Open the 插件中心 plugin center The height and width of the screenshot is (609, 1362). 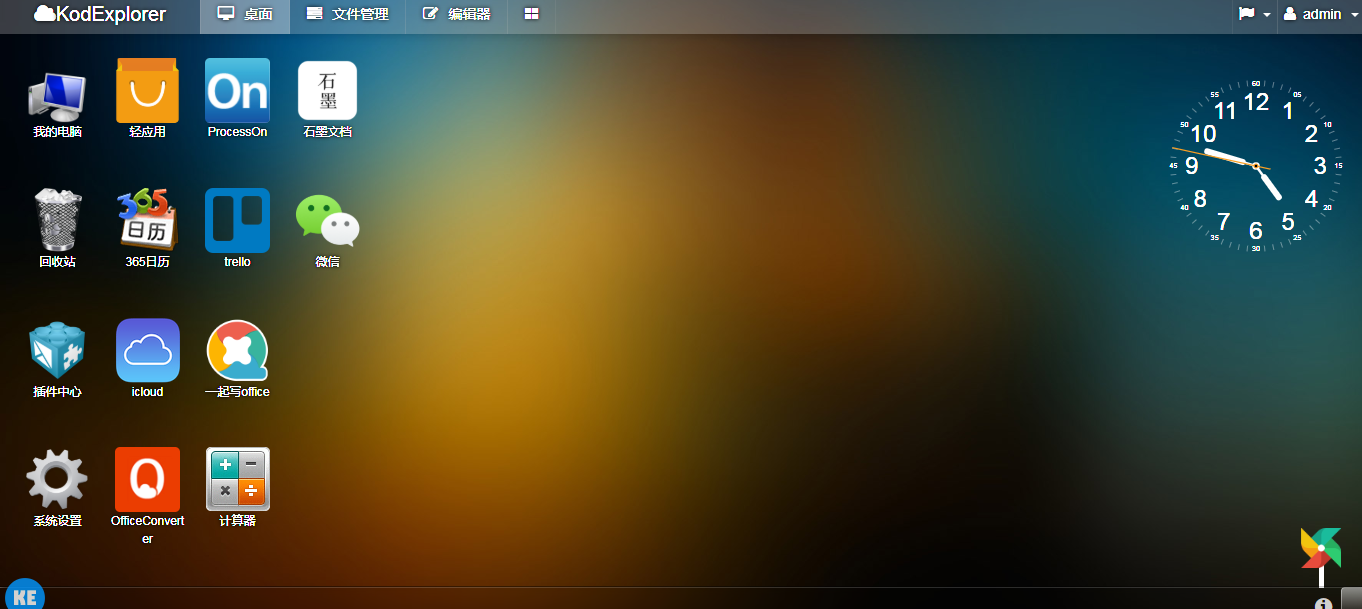click(57, 350)
